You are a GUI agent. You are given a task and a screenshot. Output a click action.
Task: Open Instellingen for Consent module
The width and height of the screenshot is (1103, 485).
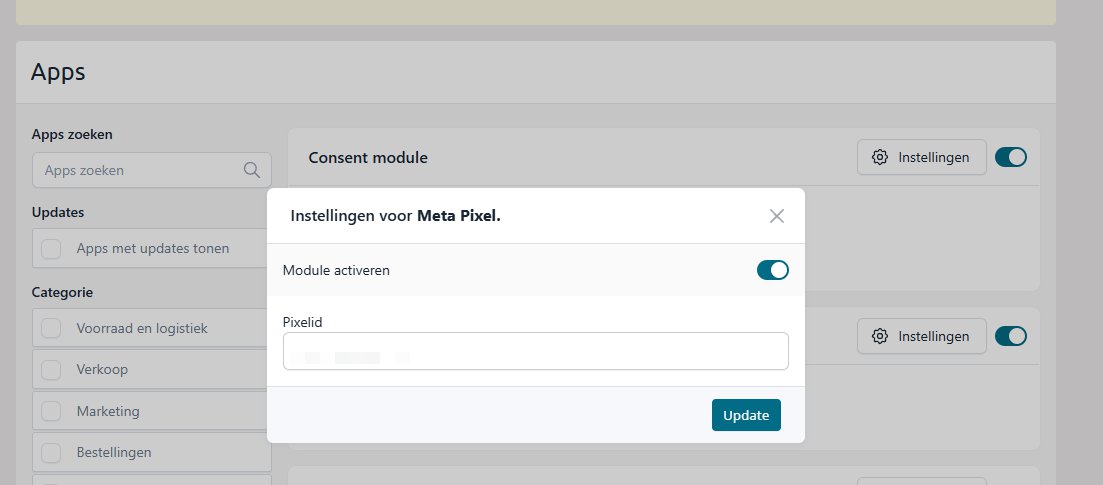(x=921, y=157)
